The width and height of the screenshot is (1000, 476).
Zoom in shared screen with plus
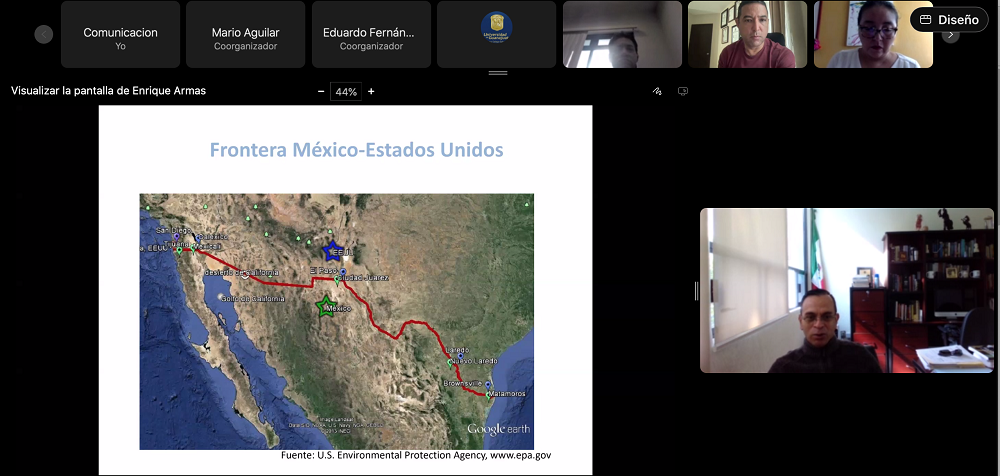(x=371, y=91)
